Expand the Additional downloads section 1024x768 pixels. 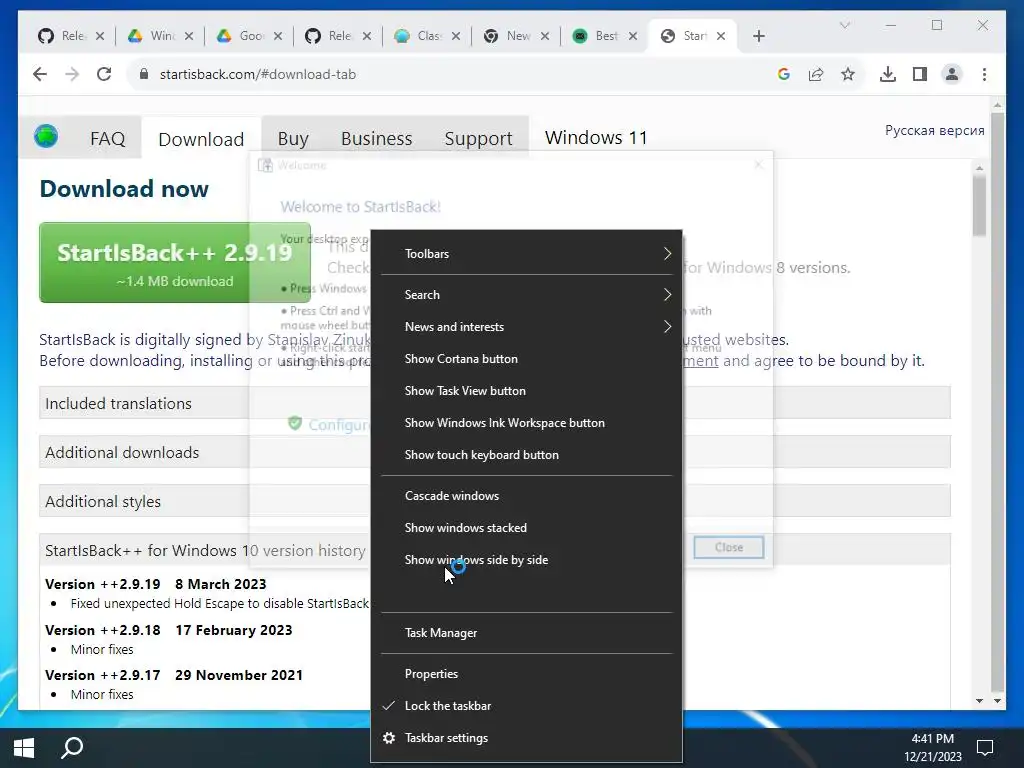[494, 452]
